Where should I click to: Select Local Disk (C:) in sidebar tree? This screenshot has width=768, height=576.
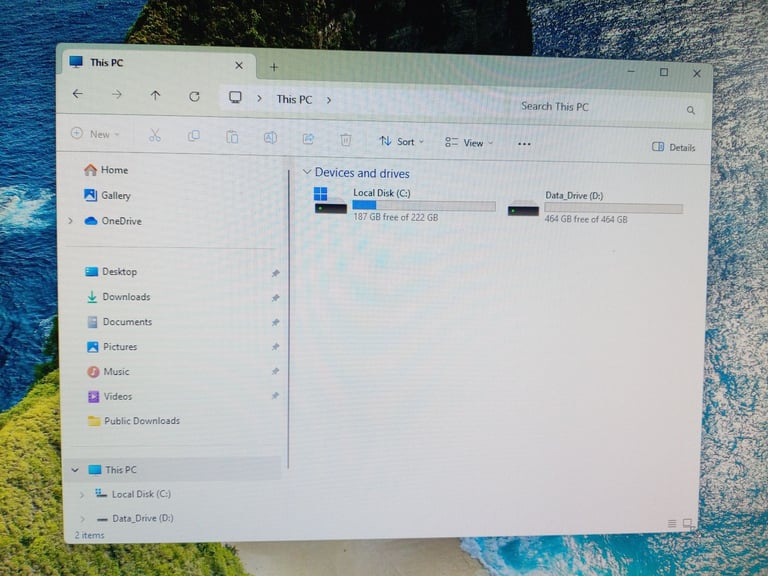point(133,494)
